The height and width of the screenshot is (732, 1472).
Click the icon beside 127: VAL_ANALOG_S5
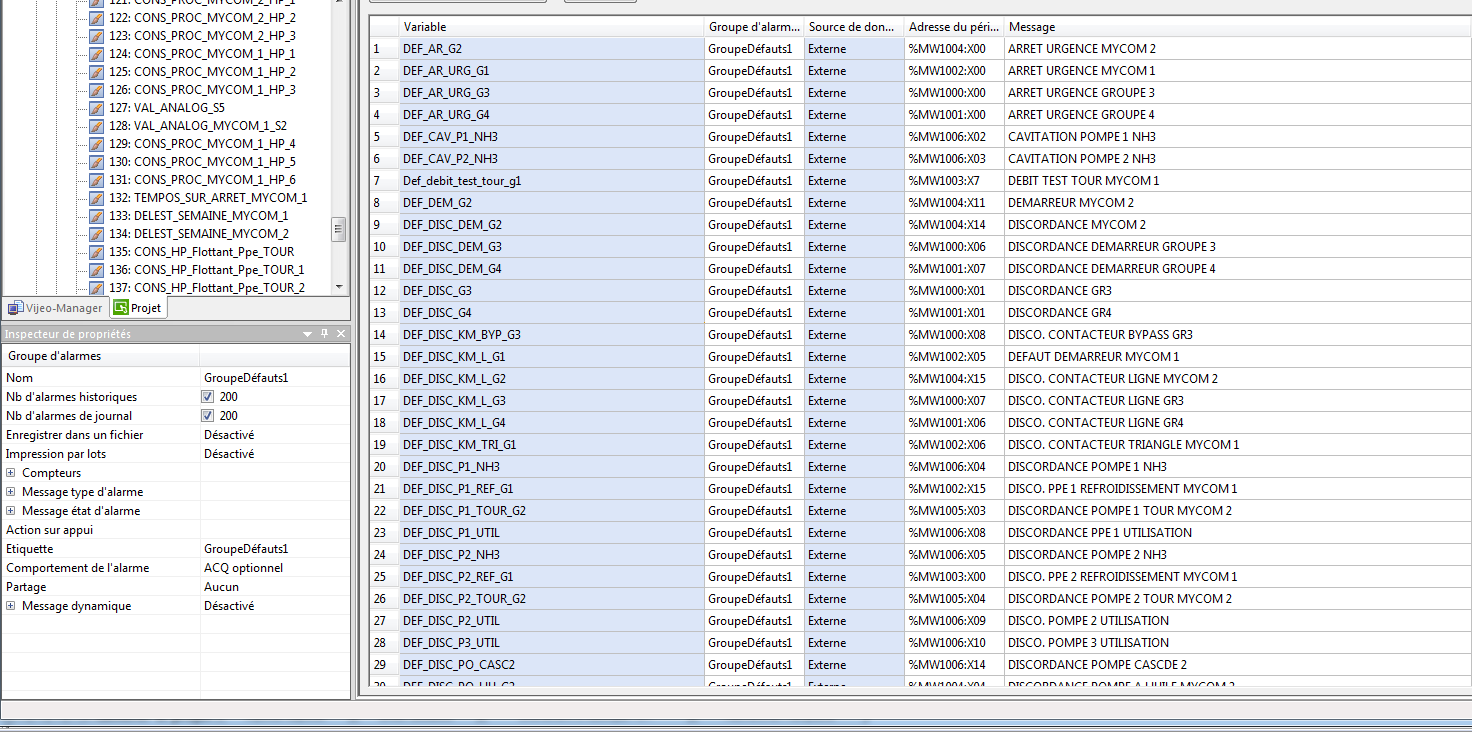96,108
